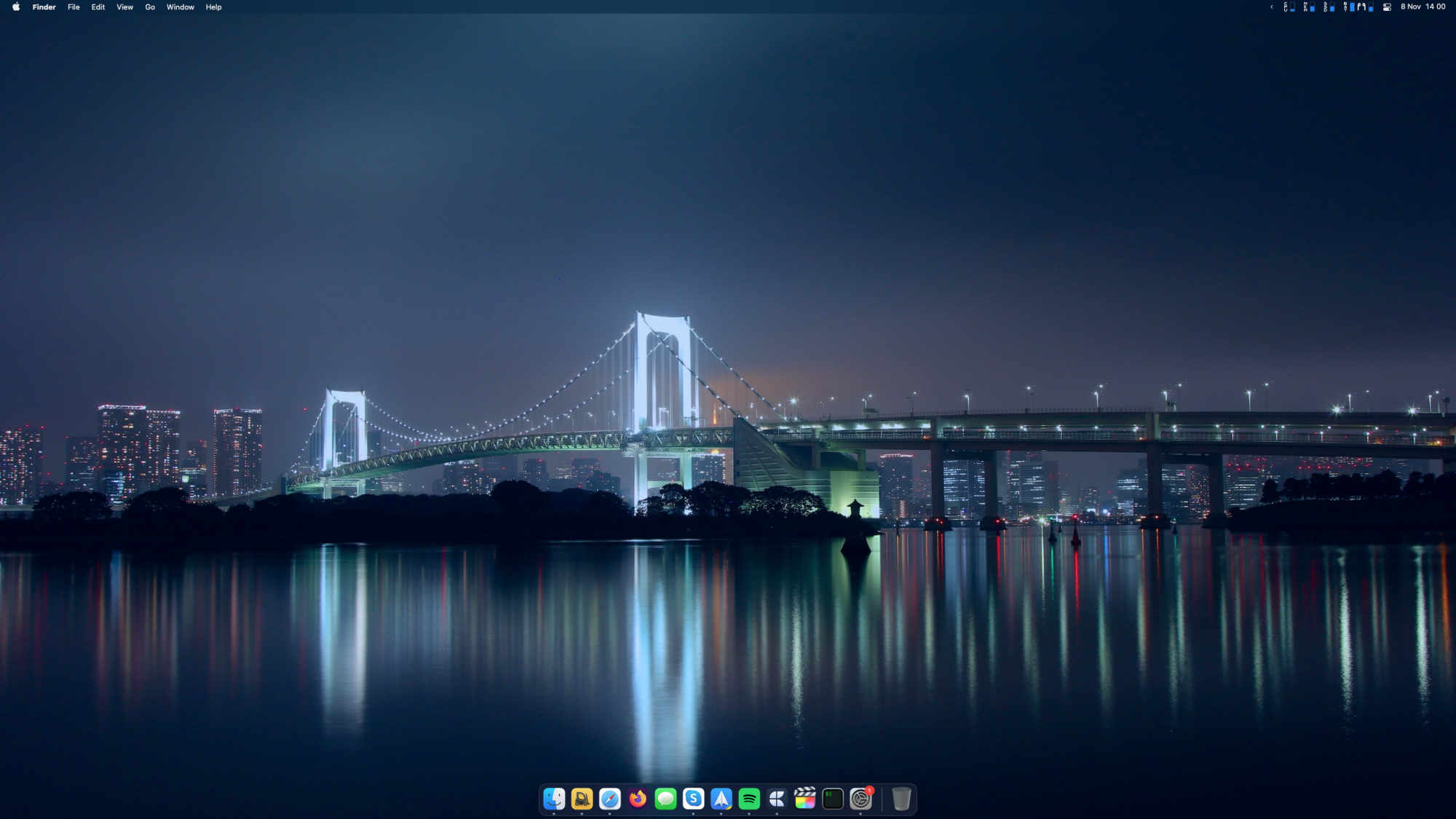Open the Trash in the dock
Image resolution: width=1456 pixels, height=819 pixels.
(901, 799)
